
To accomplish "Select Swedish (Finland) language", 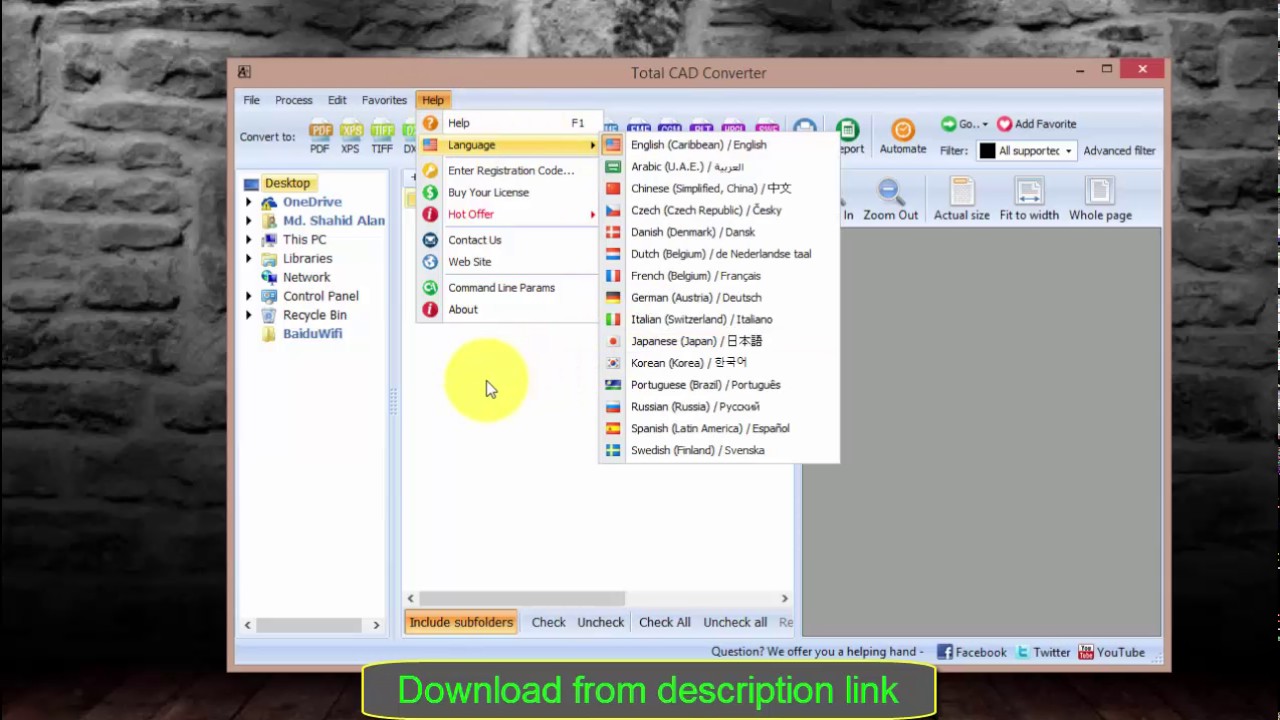I will [718, 450].
